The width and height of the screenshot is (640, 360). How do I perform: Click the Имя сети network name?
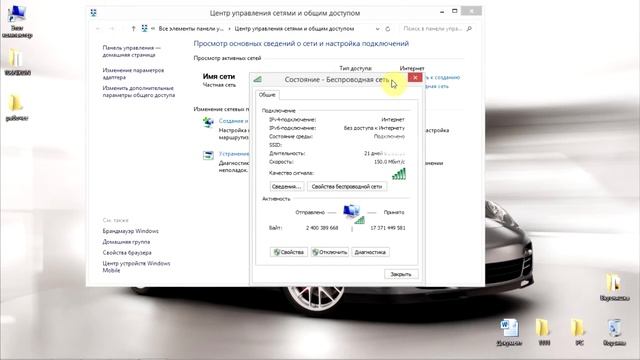click(x=219, y=76)
